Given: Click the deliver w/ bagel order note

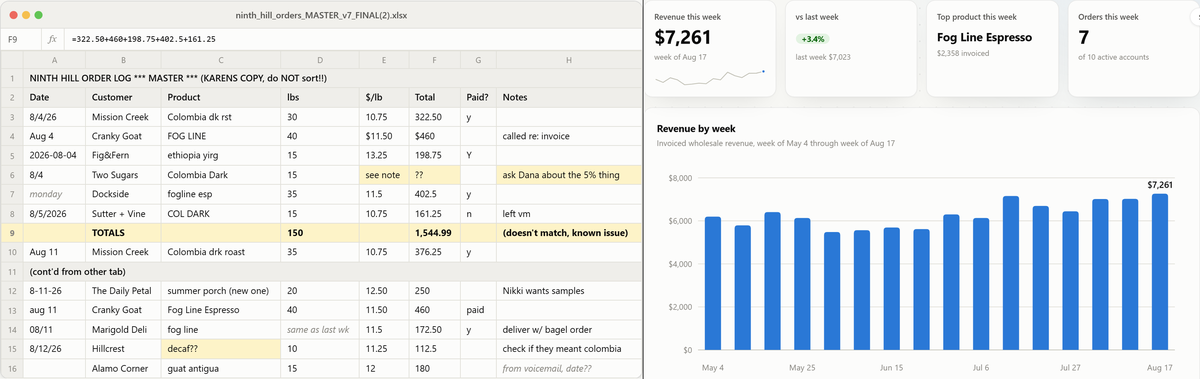Looking at the screenshot, I should pyautogui.click(x=568, y=329).
